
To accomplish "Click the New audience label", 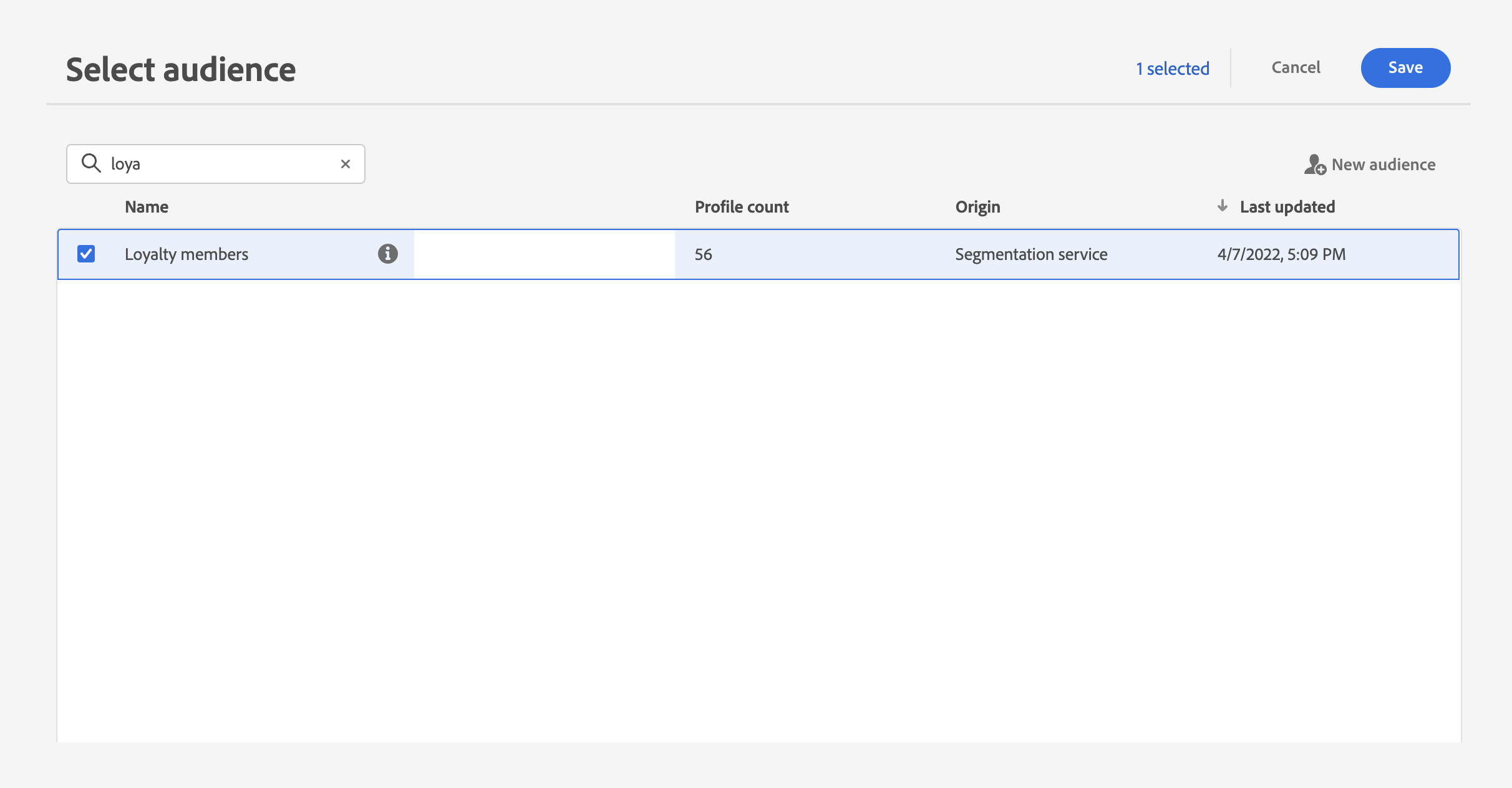I will (1383, 165).
